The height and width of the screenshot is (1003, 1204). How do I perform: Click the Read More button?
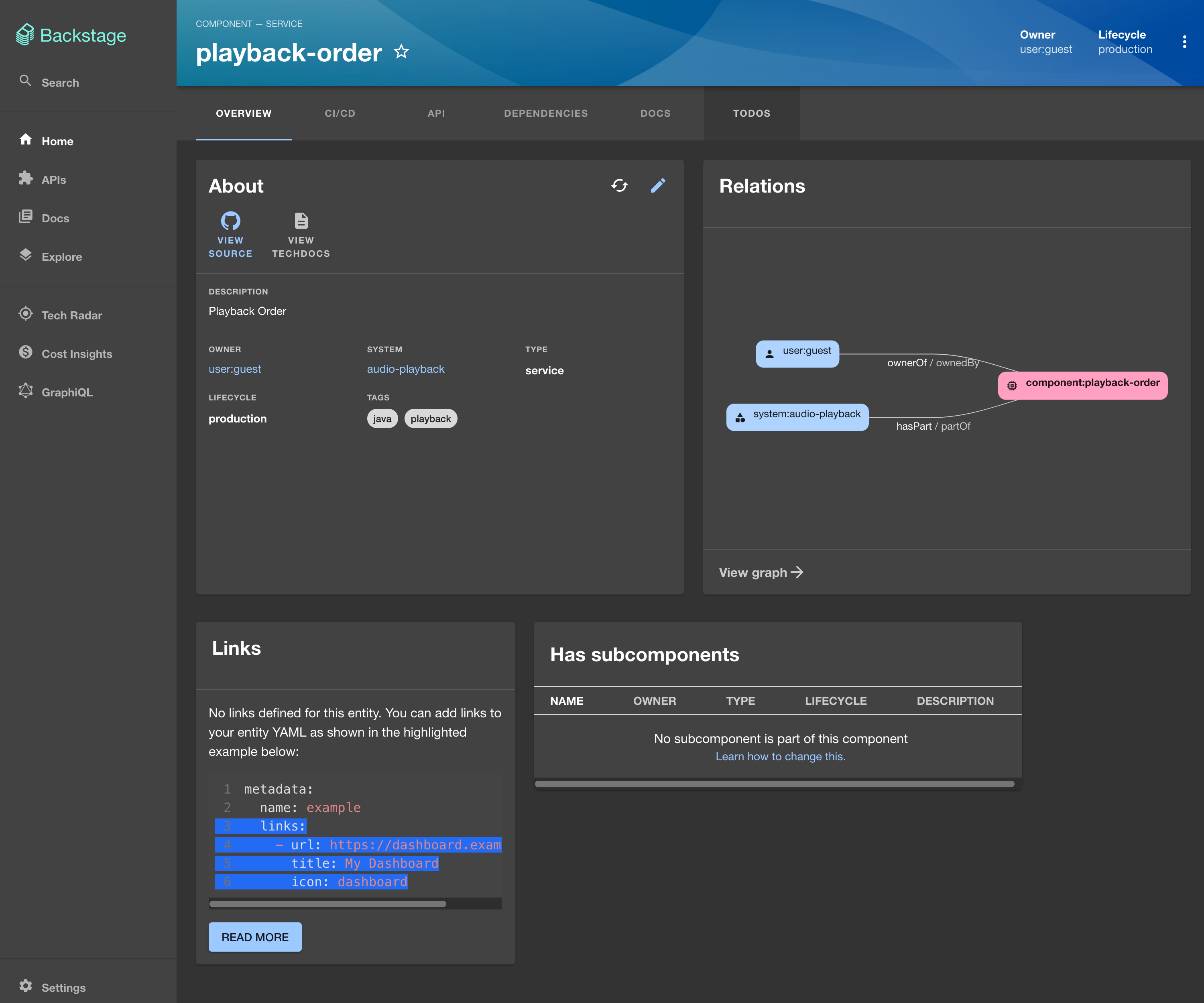point(255,937)
